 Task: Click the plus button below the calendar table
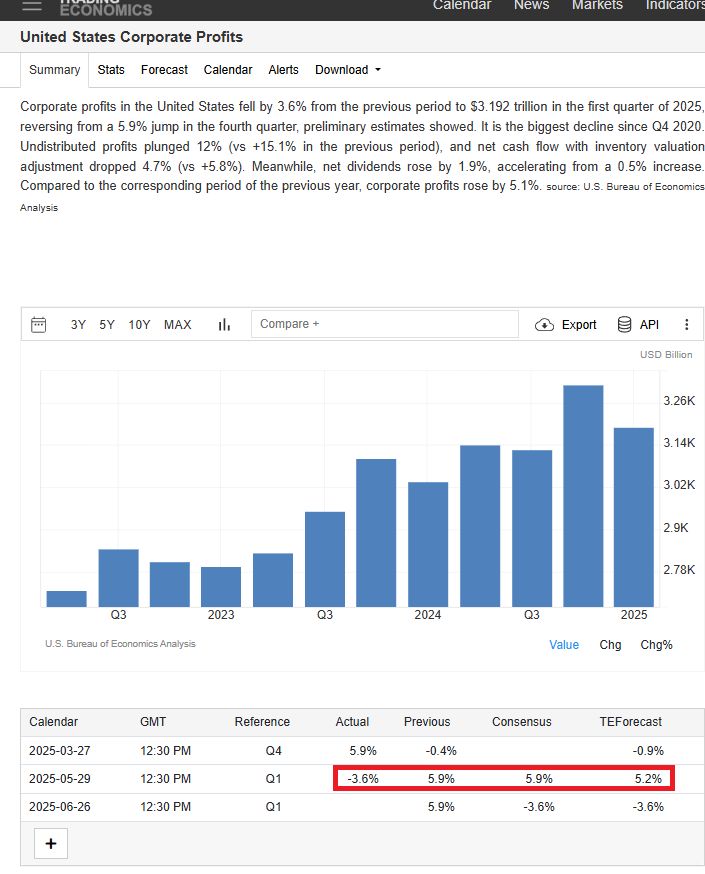pyautogui.click(x=51, y=843)
